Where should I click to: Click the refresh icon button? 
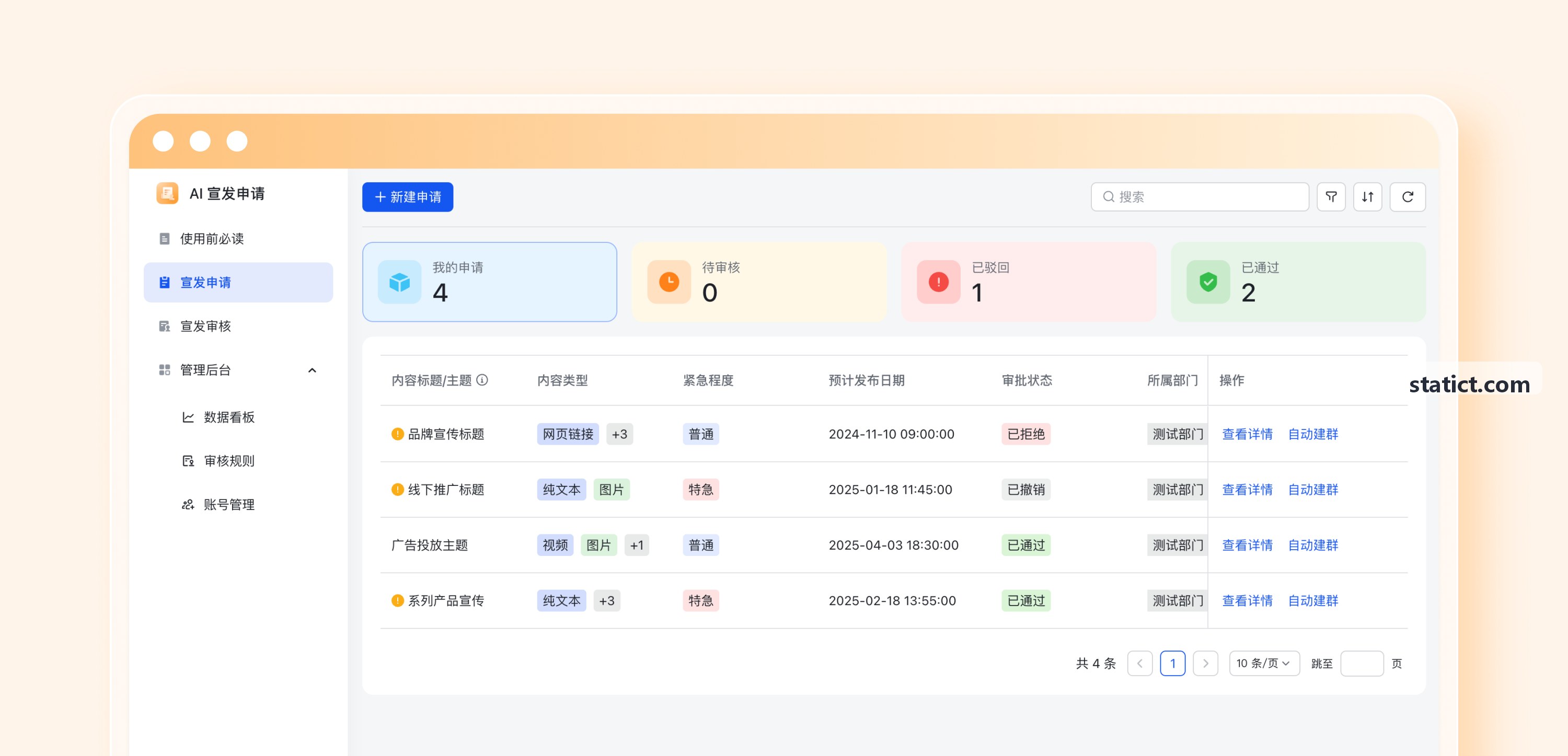(x=1408, y=196)
